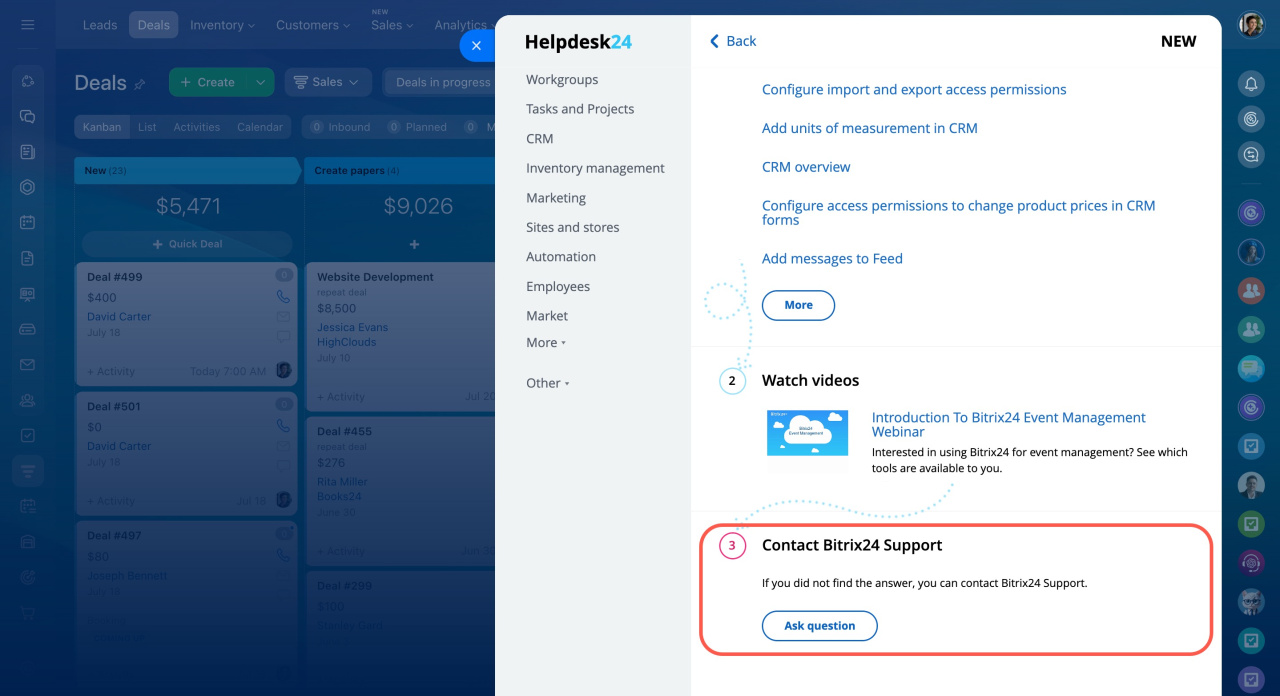The image size is (1280, 696).
Task: Add a deal with plus in Create papers column
Action: point(414,244)
